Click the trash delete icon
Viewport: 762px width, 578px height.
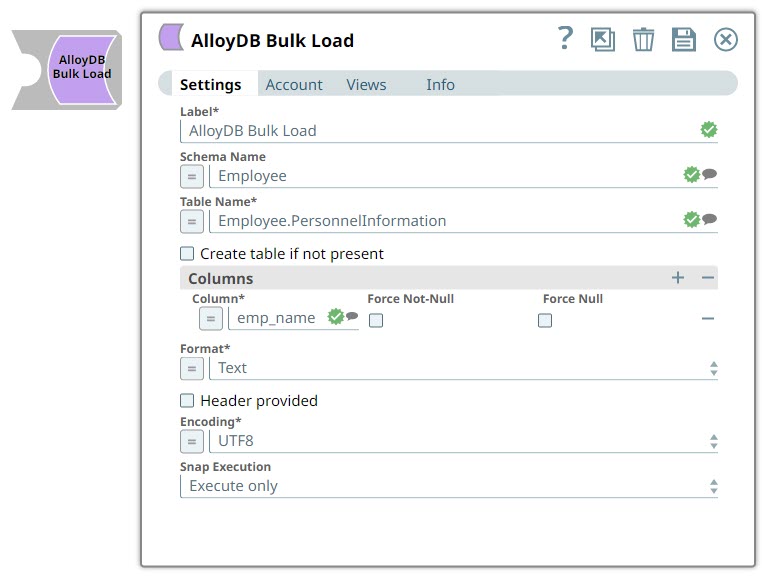click(x=643, y=39)
